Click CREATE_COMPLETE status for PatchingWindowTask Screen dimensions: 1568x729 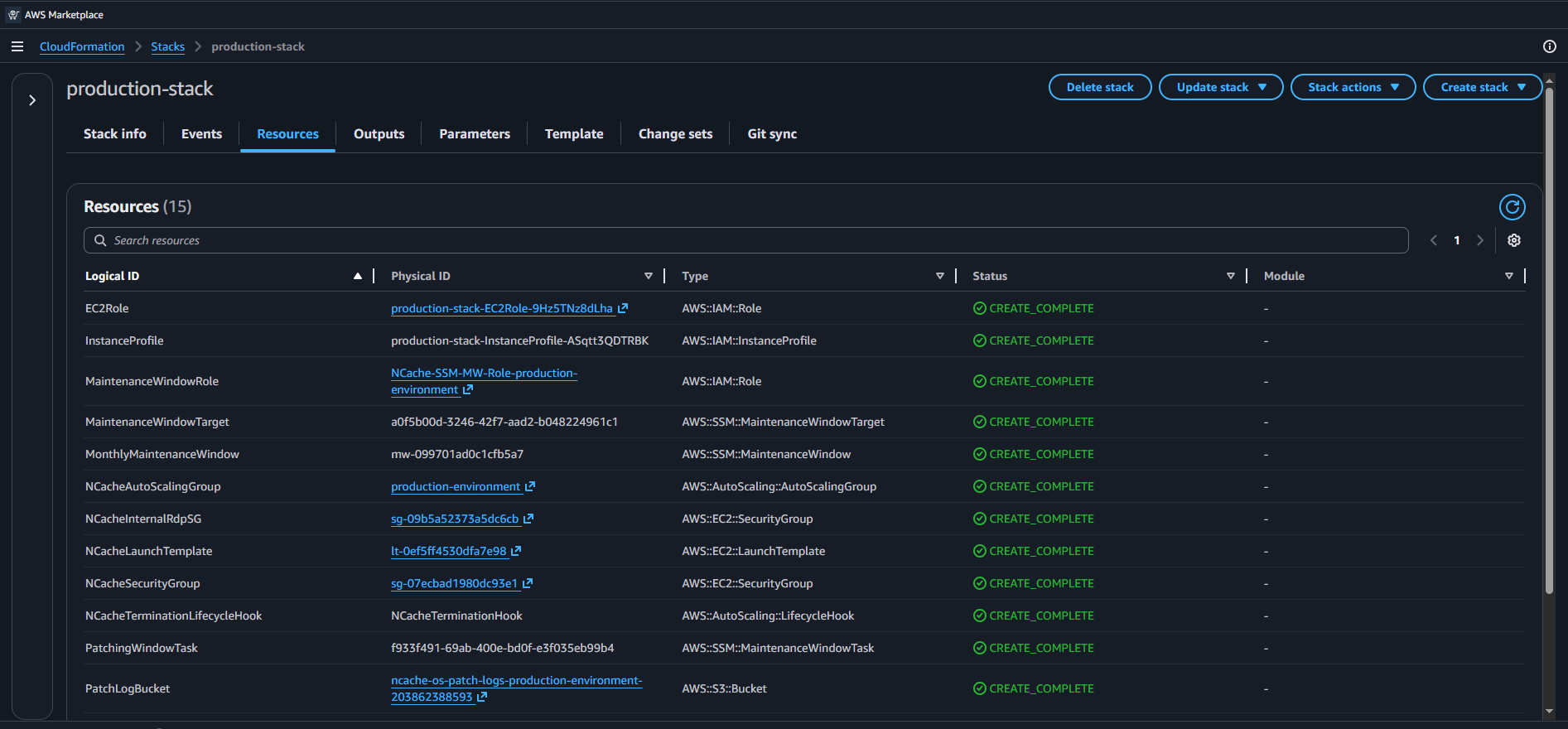(x=1034, y=648)
